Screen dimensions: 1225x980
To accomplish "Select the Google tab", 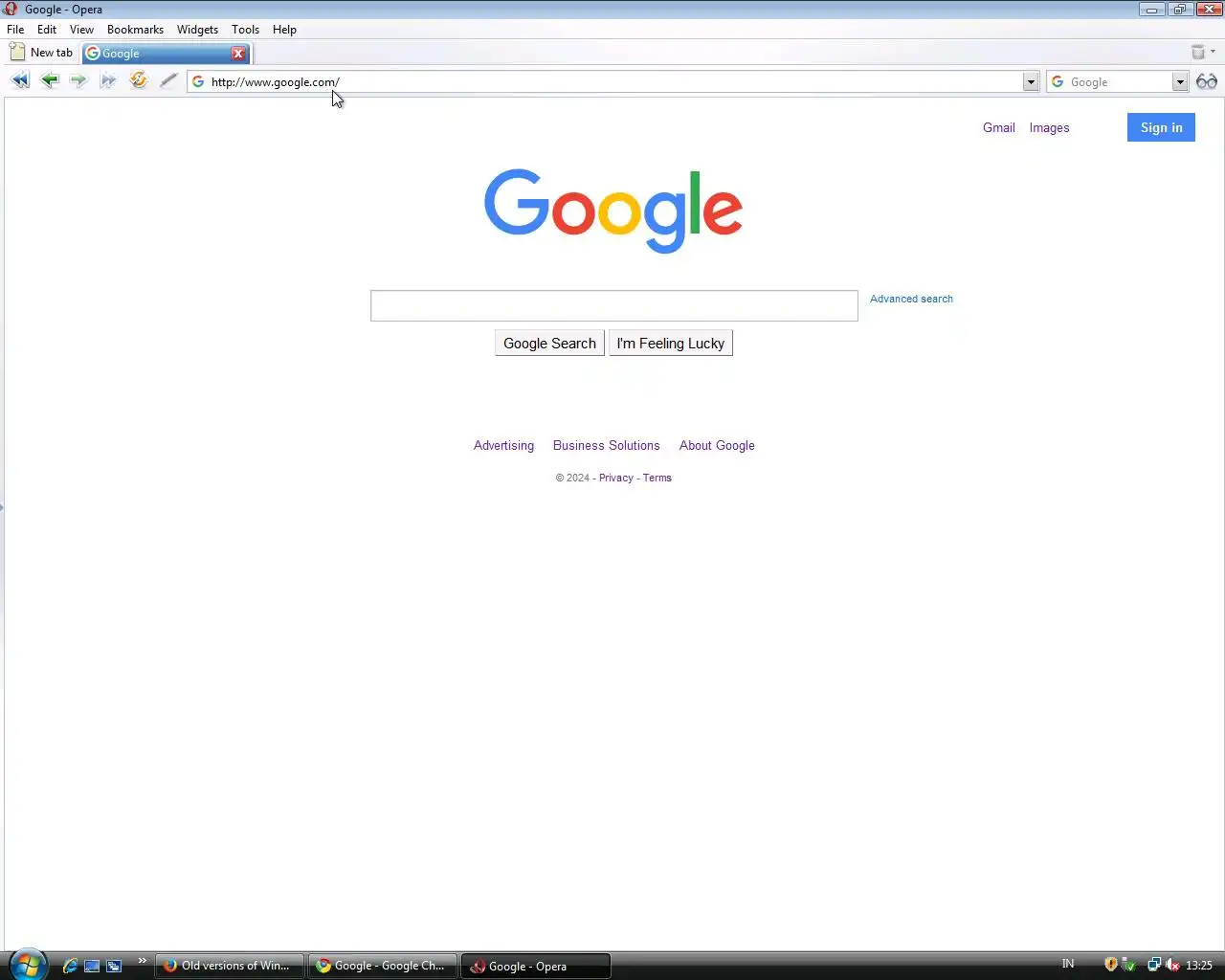I will (167, 54).
